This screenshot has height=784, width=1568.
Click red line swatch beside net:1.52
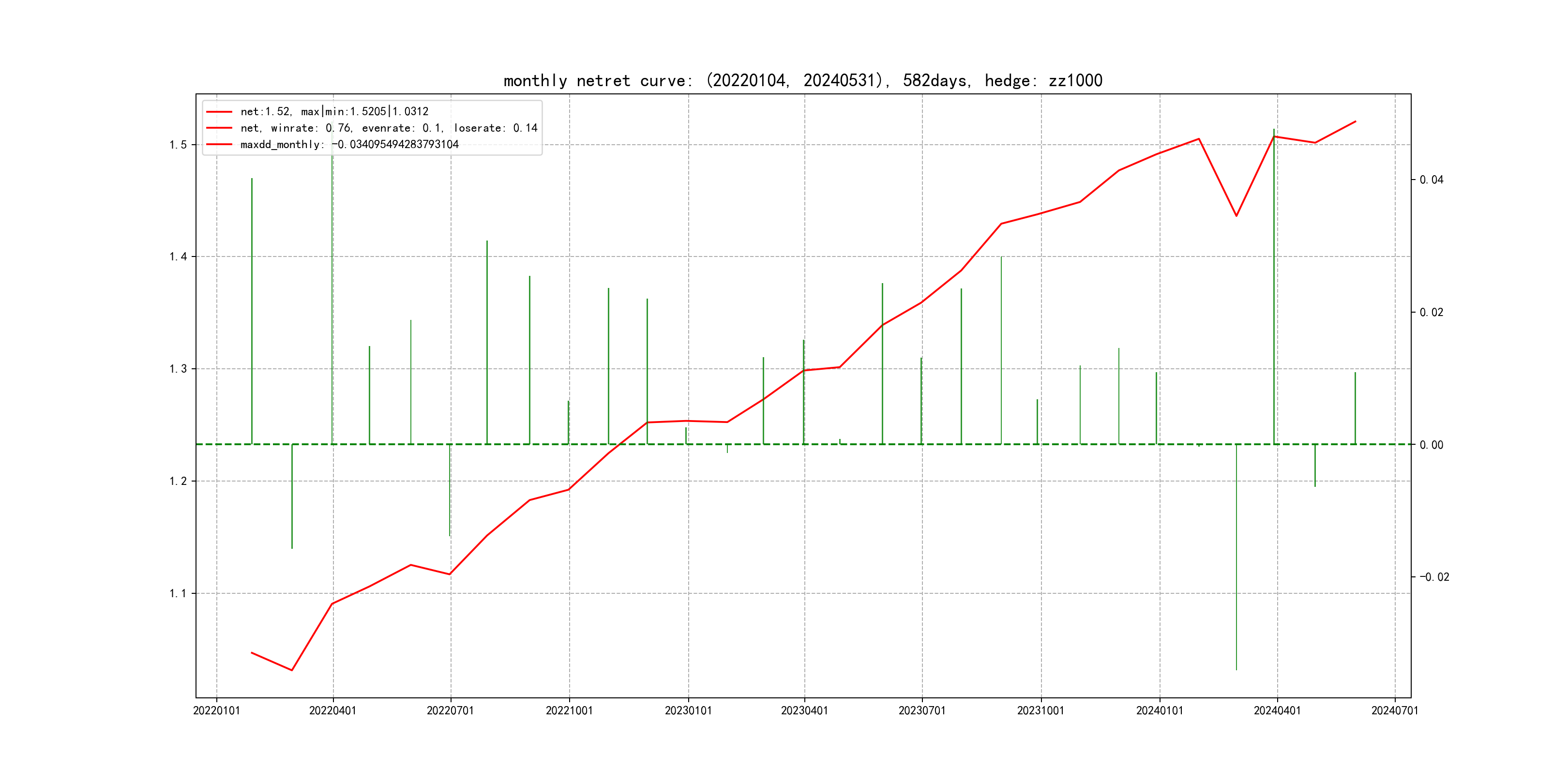219,112
